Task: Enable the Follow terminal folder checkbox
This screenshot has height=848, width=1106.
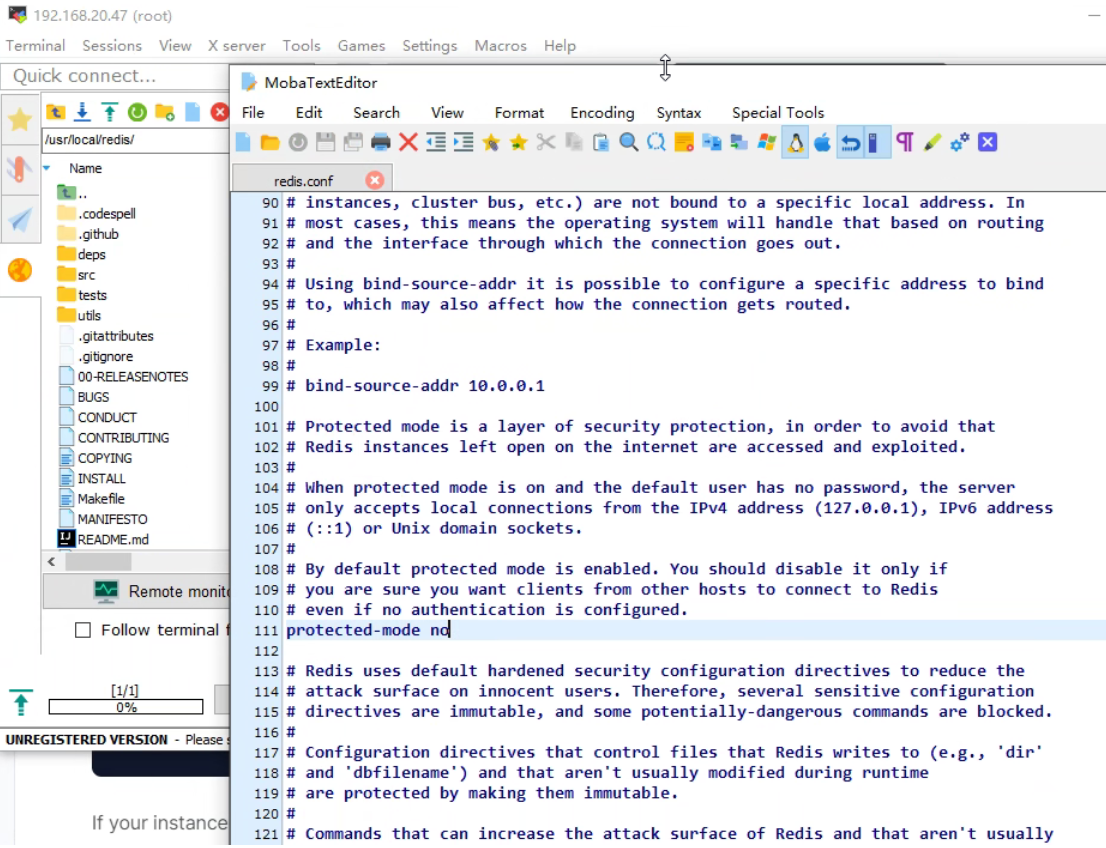Action: tap(83, 630)
